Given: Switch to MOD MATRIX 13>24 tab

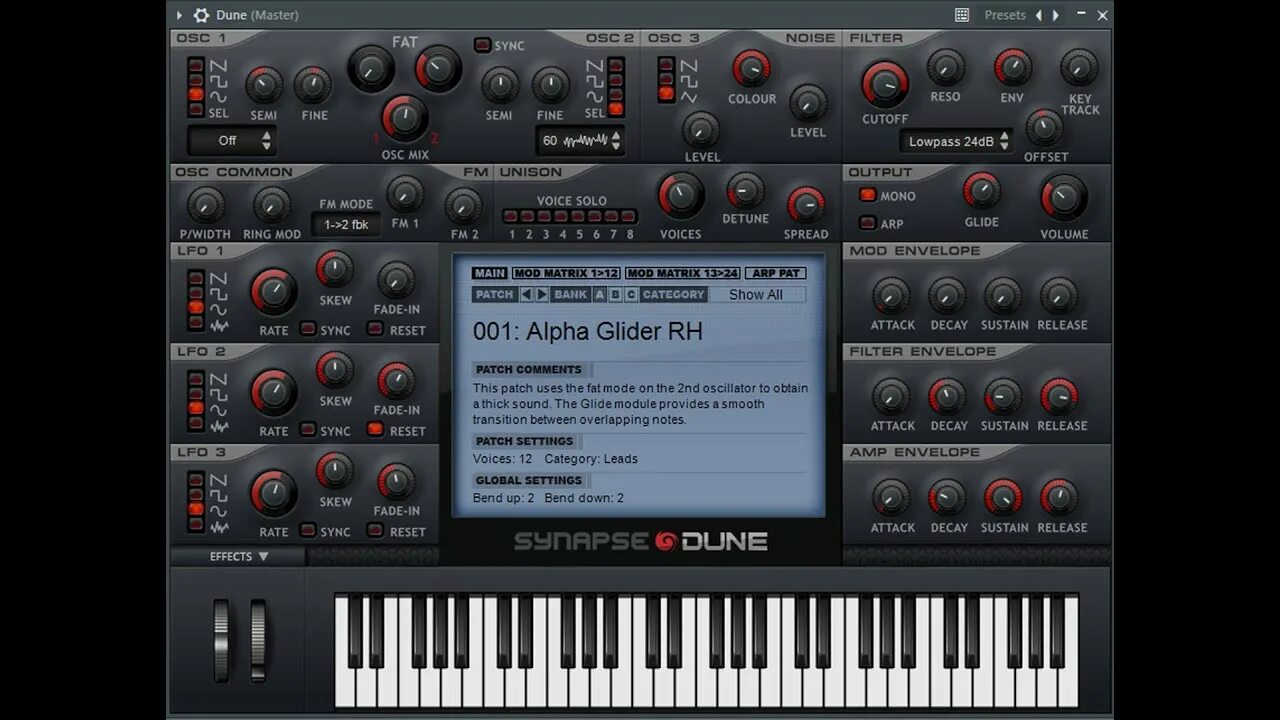Looking at the screenshot, I should pyautogui.click(x=683, y=273).
